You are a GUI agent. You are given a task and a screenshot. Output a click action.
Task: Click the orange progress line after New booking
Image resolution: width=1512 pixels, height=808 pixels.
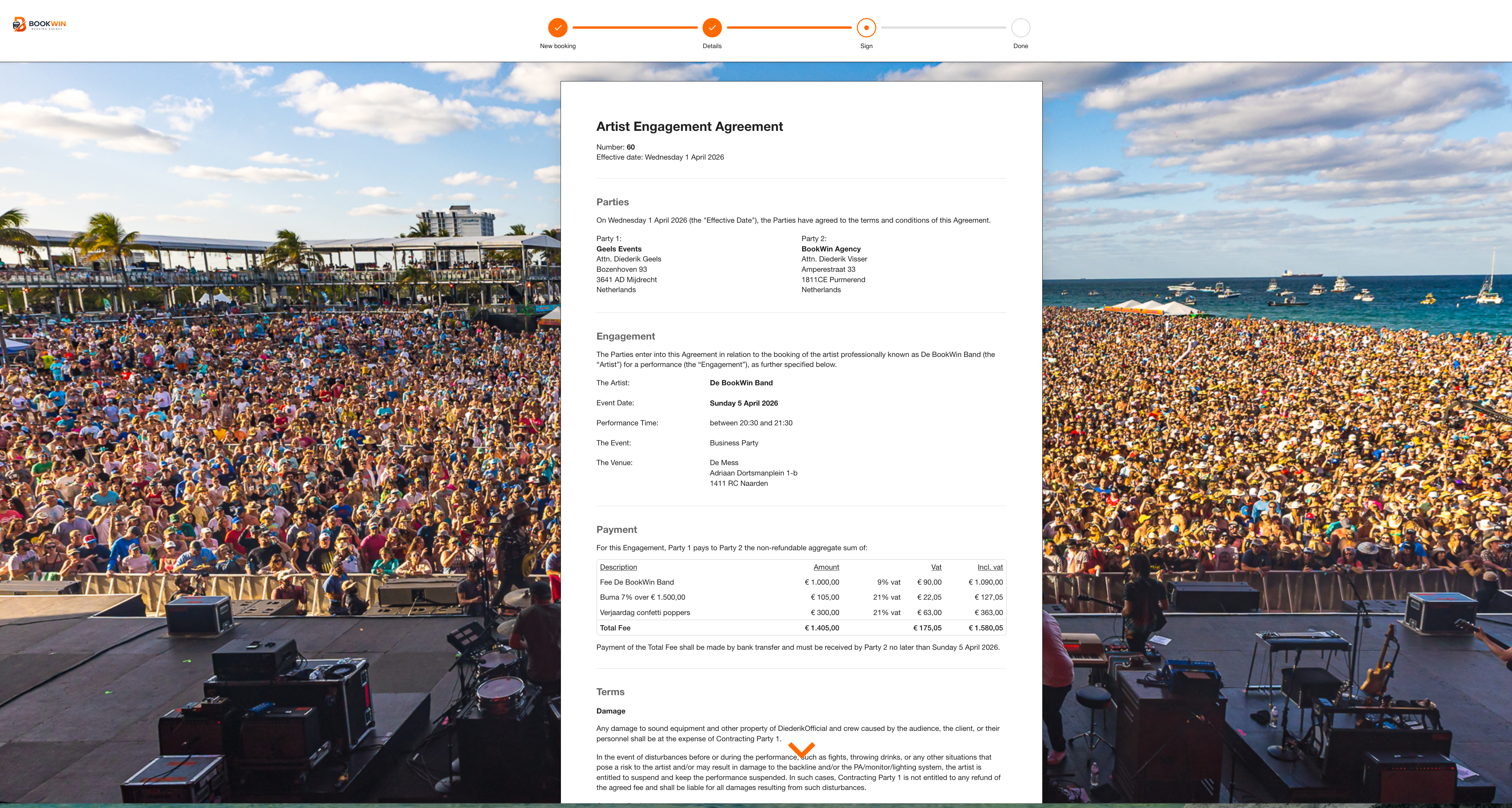click(x=634, y=28)
